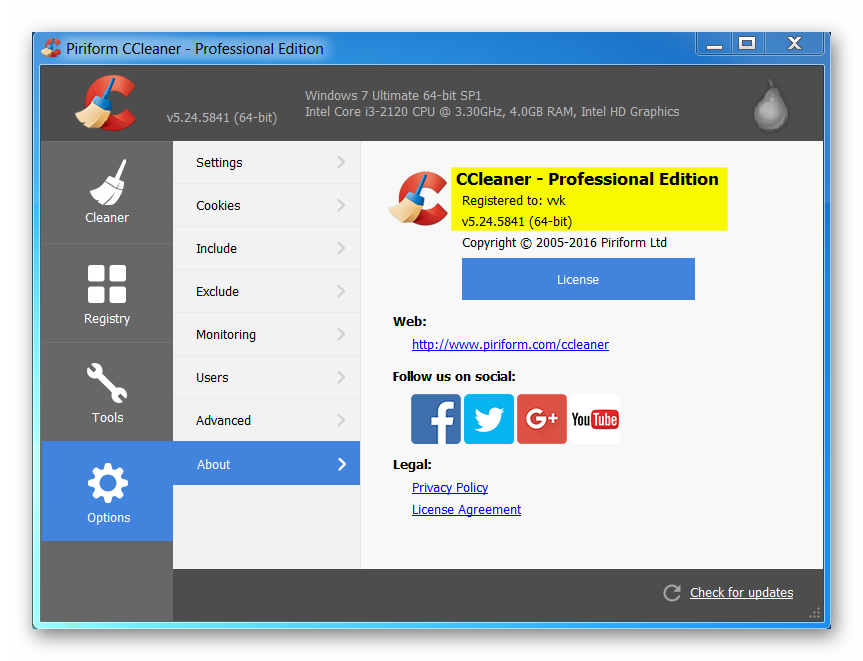Open the Exclude options page
This screenshot has width=863, height=661.
[x=266, y=291]
